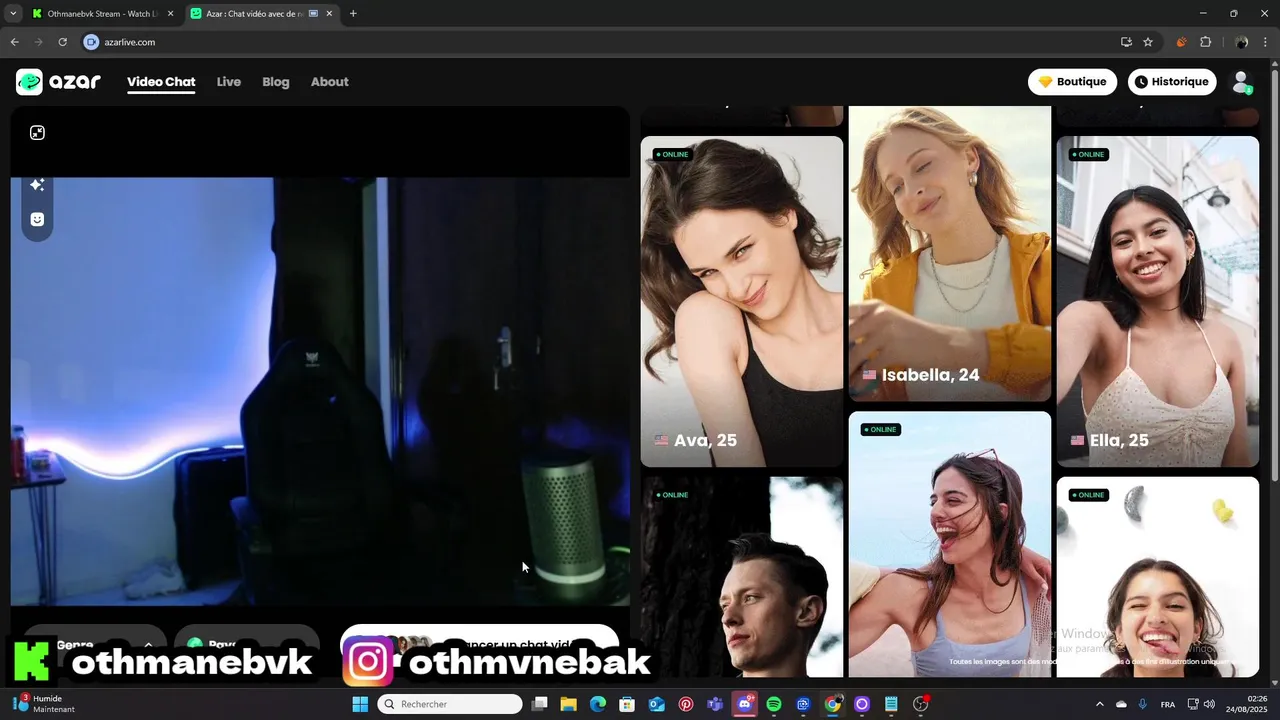Open Task View from taskbar
This screenshot has height=720, width=1280.
[x=540, y=704]
